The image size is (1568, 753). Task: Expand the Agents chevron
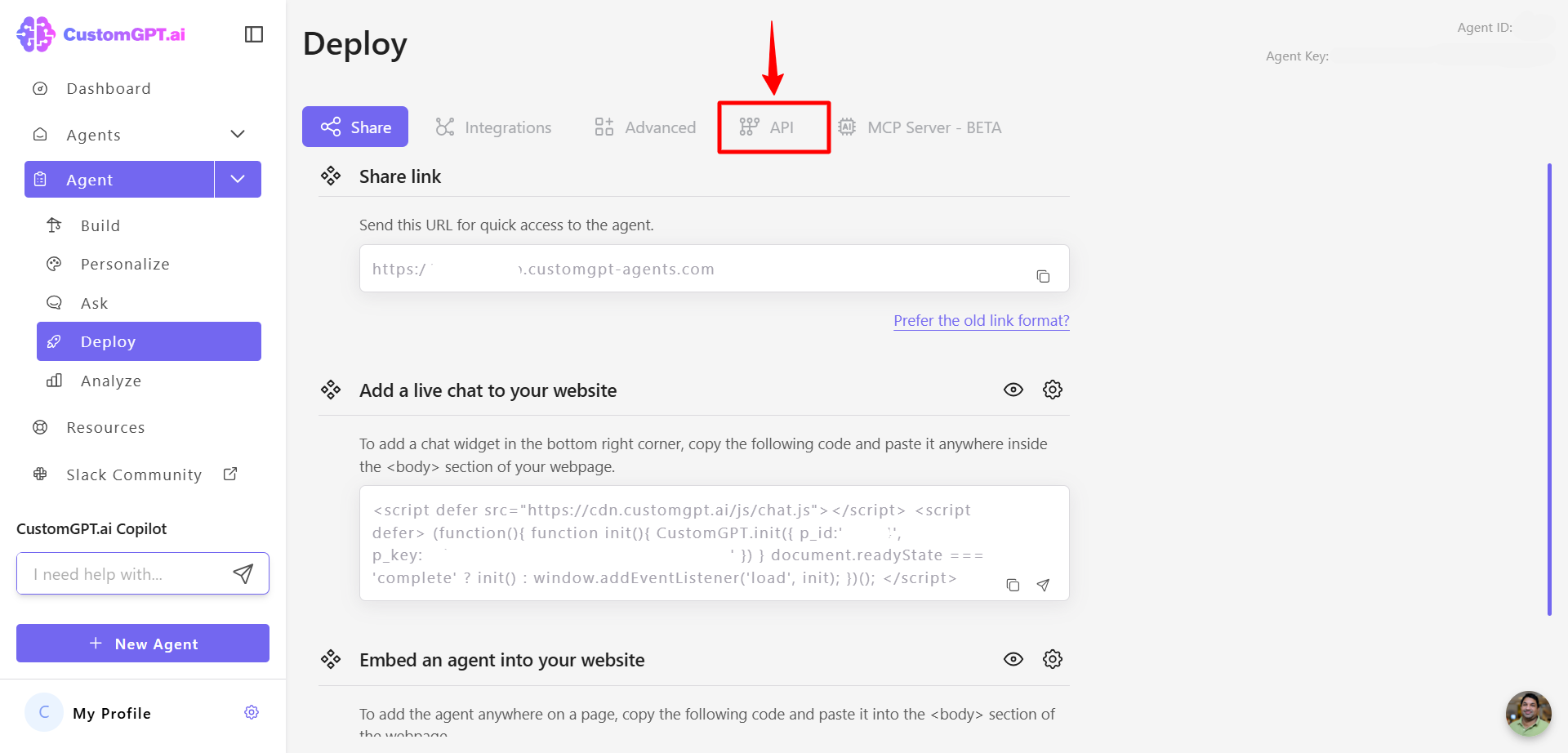click(x=238, y=134)
